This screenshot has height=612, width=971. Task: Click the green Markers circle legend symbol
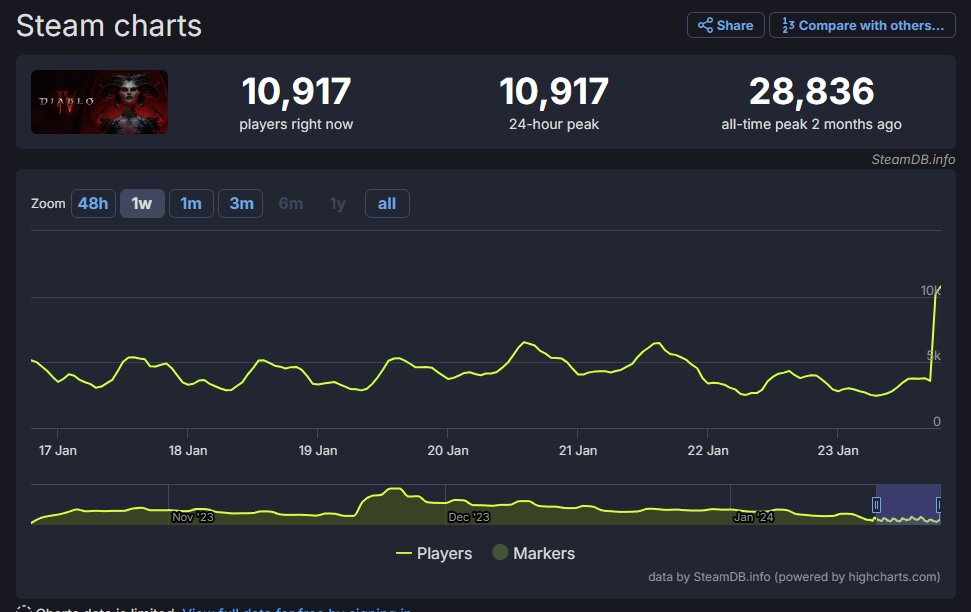(x=500, y=553)
